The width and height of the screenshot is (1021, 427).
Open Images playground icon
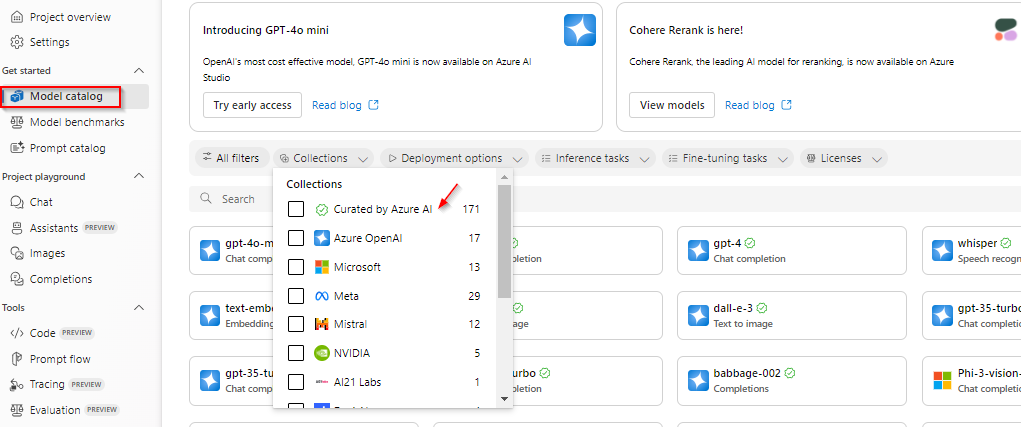coord(17,253)
